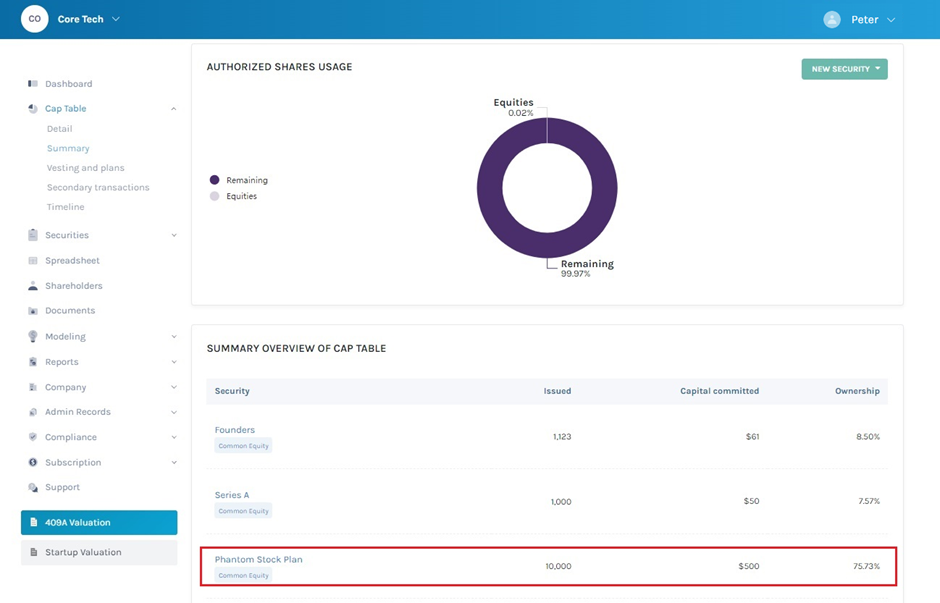Open the New Security dropdown button
The width and height of the screenshot is (940, 603).
pos(844,69)
